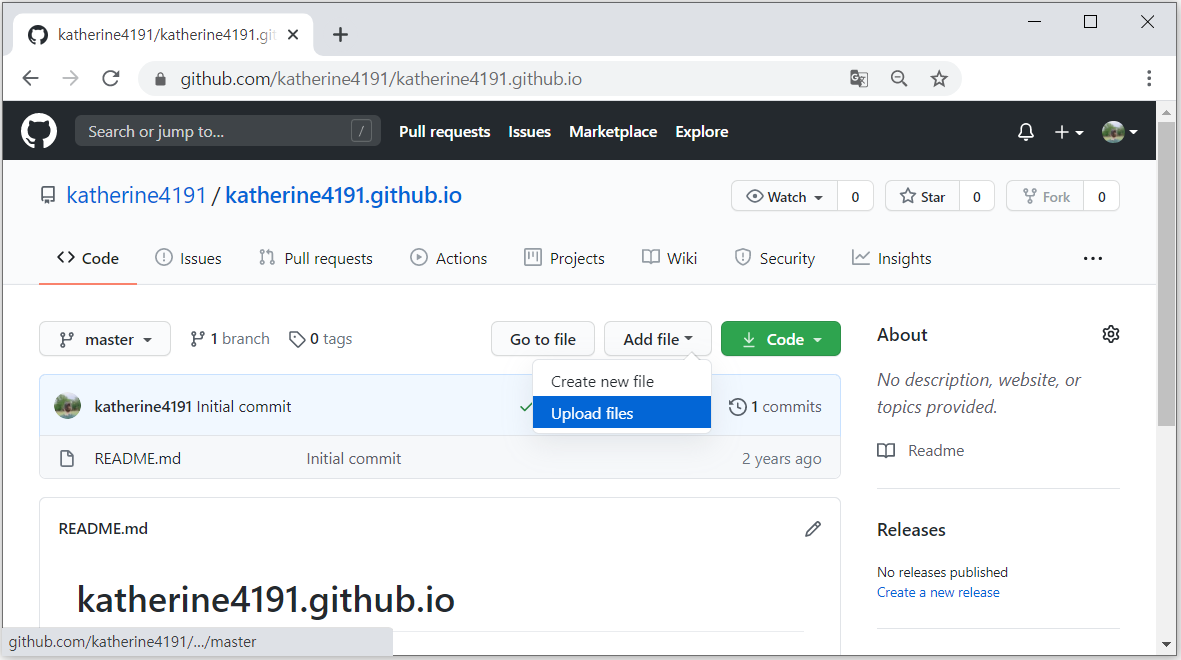Choose Create new file from the menu
The height and width of the screenshot is (660, 1181).
[621, 381]
